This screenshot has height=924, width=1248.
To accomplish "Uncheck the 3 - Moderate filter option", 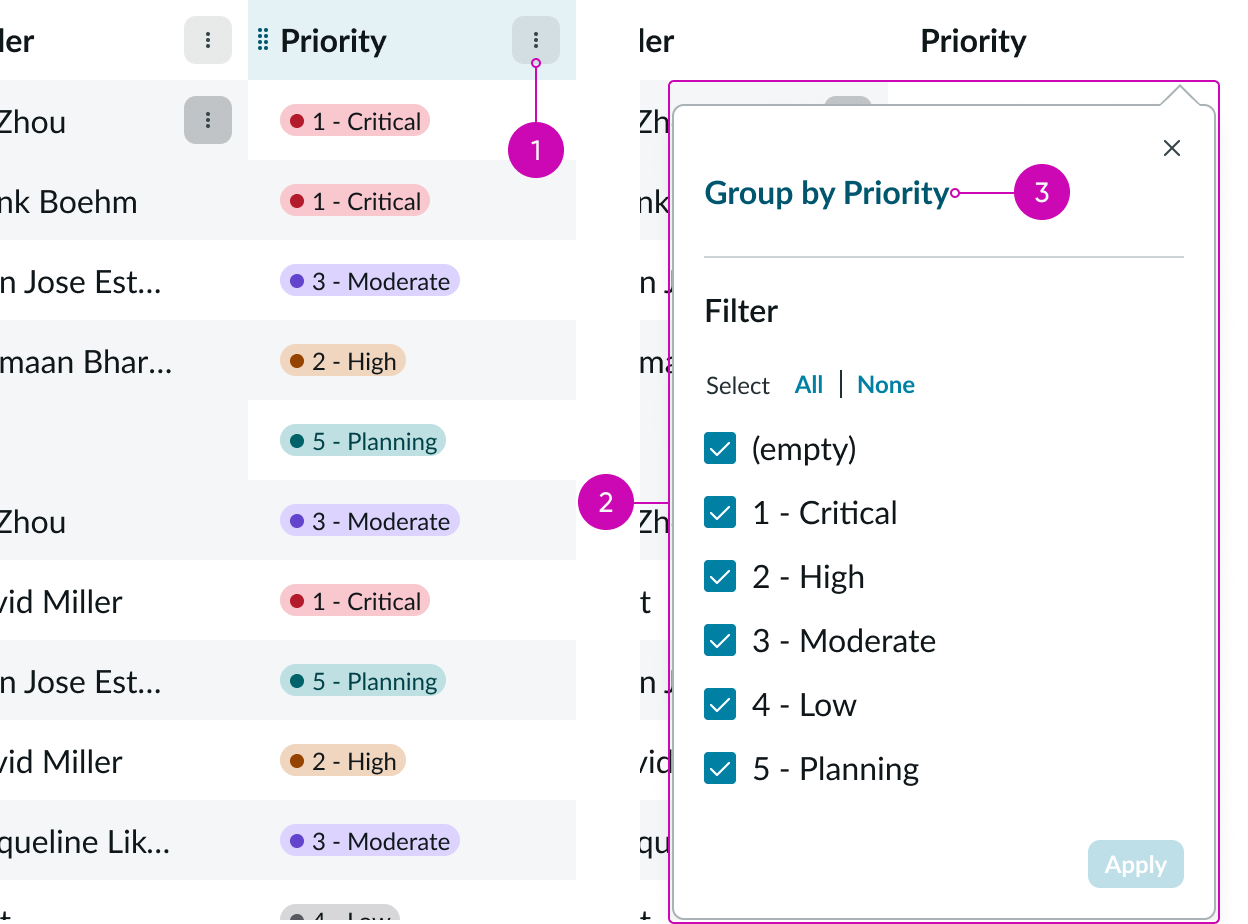I will click(x=719, y=640).
